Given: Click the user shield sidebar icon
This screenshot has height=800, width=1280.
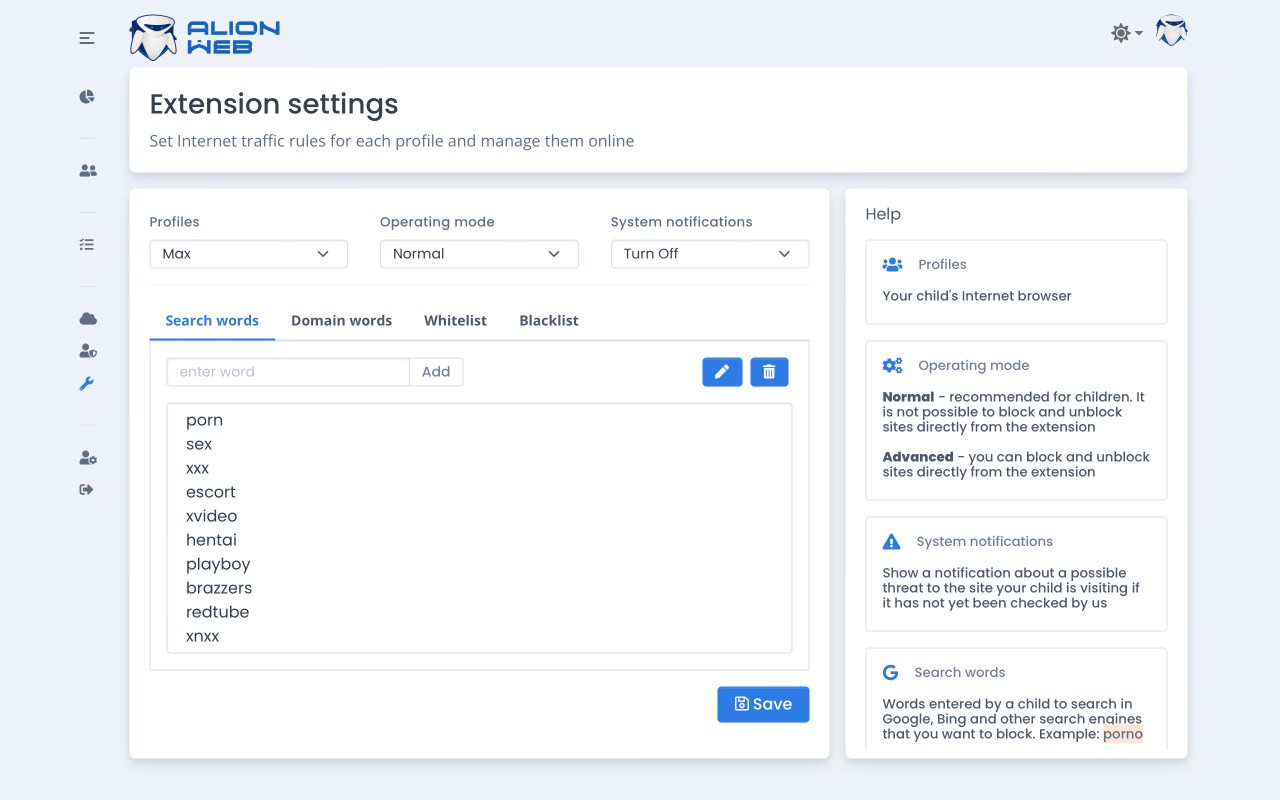Looking at the screenshot, I should pos(87,351).
